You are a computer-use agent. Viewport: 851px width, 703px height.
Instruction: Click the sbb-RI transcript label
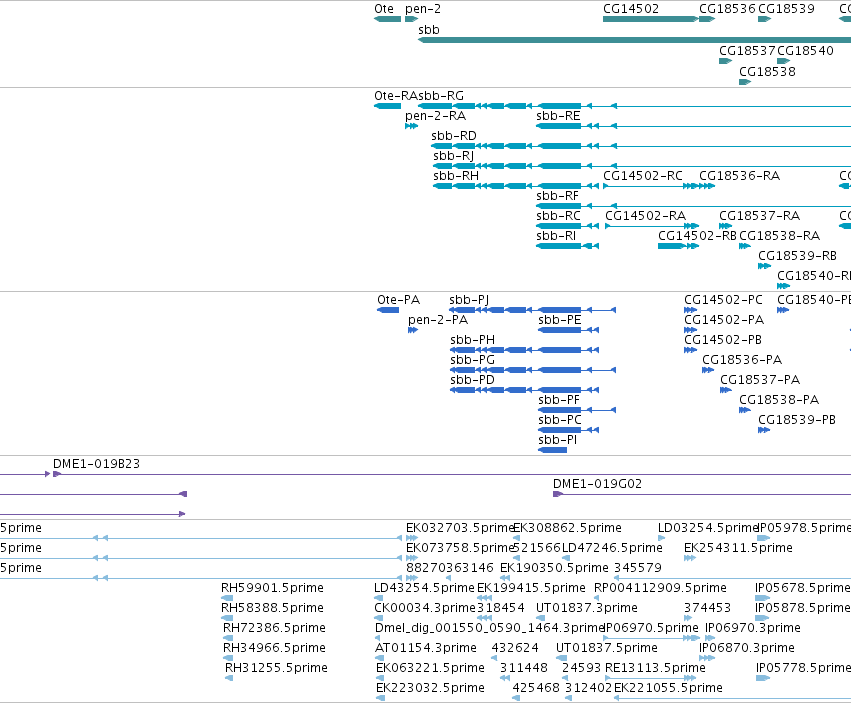[556, 236]
